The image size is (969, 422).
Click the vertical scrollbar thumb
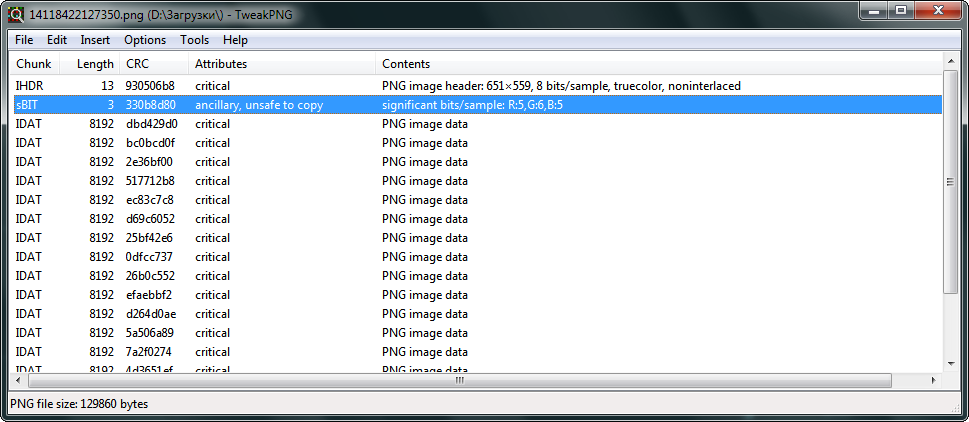point(950,181)
